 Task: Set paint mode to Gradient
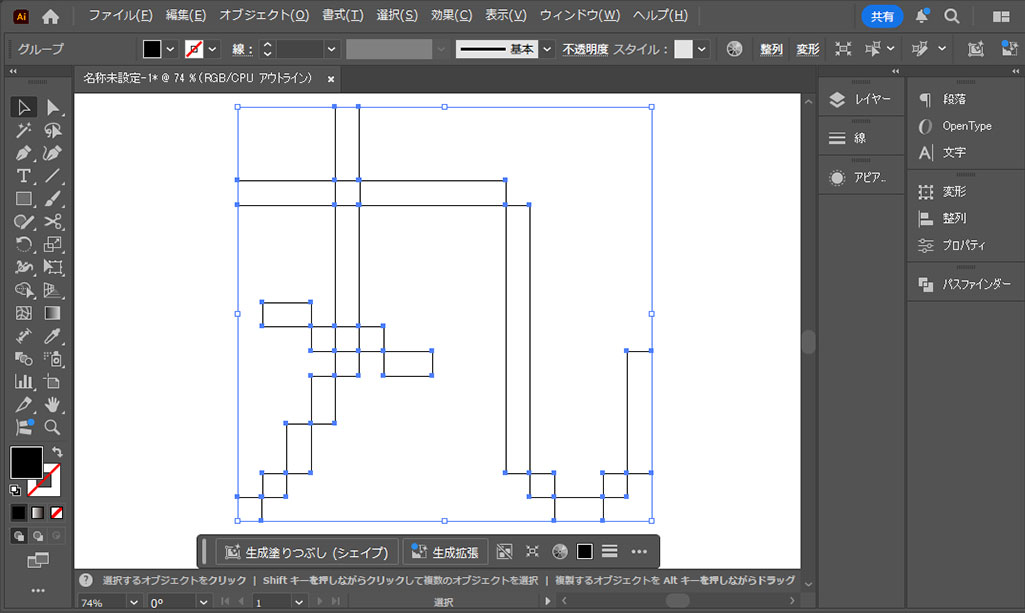pyautogui.click(x=38, y=513)
